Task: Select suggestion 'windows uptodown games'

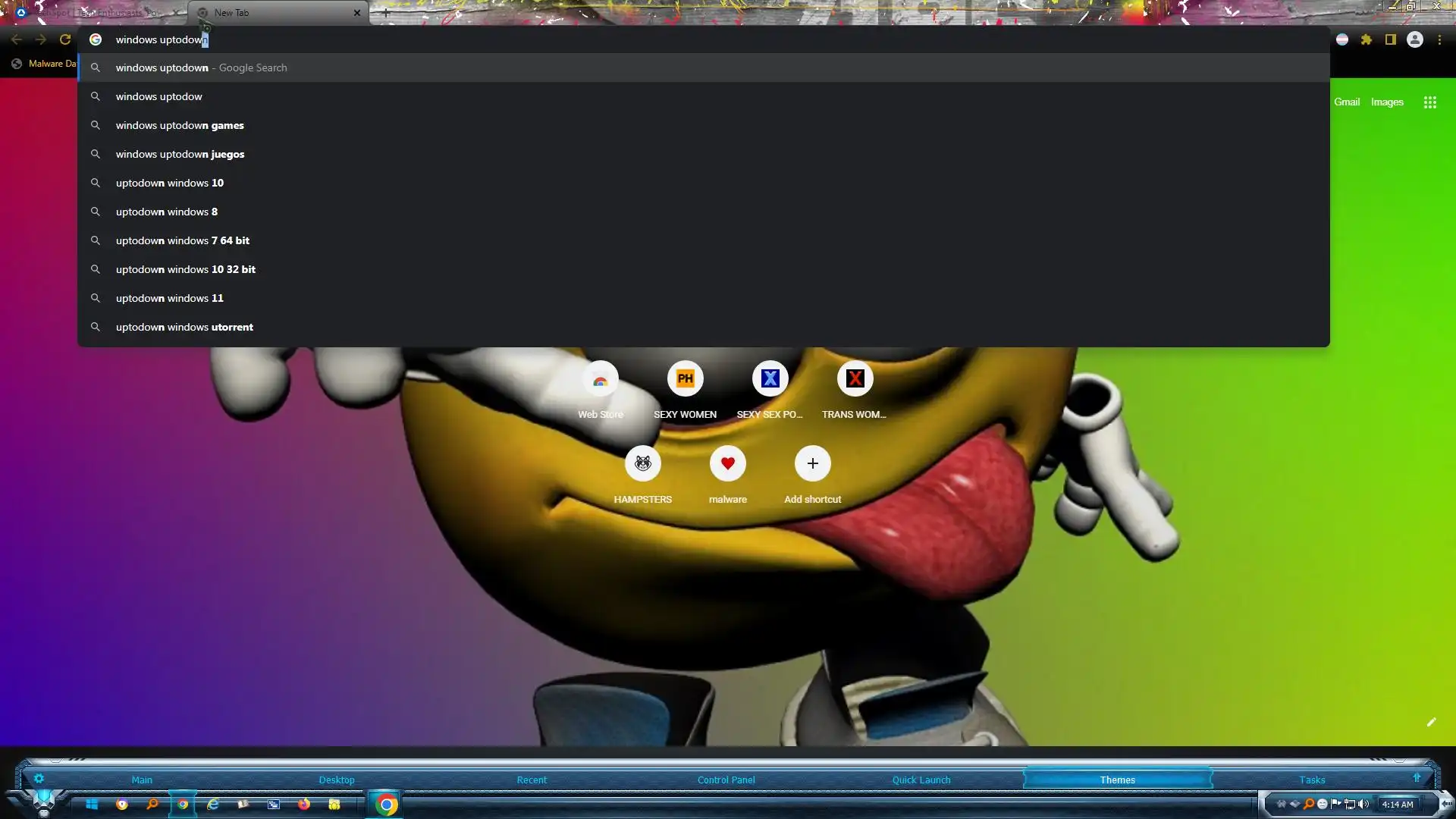Action: pos(180,126)
